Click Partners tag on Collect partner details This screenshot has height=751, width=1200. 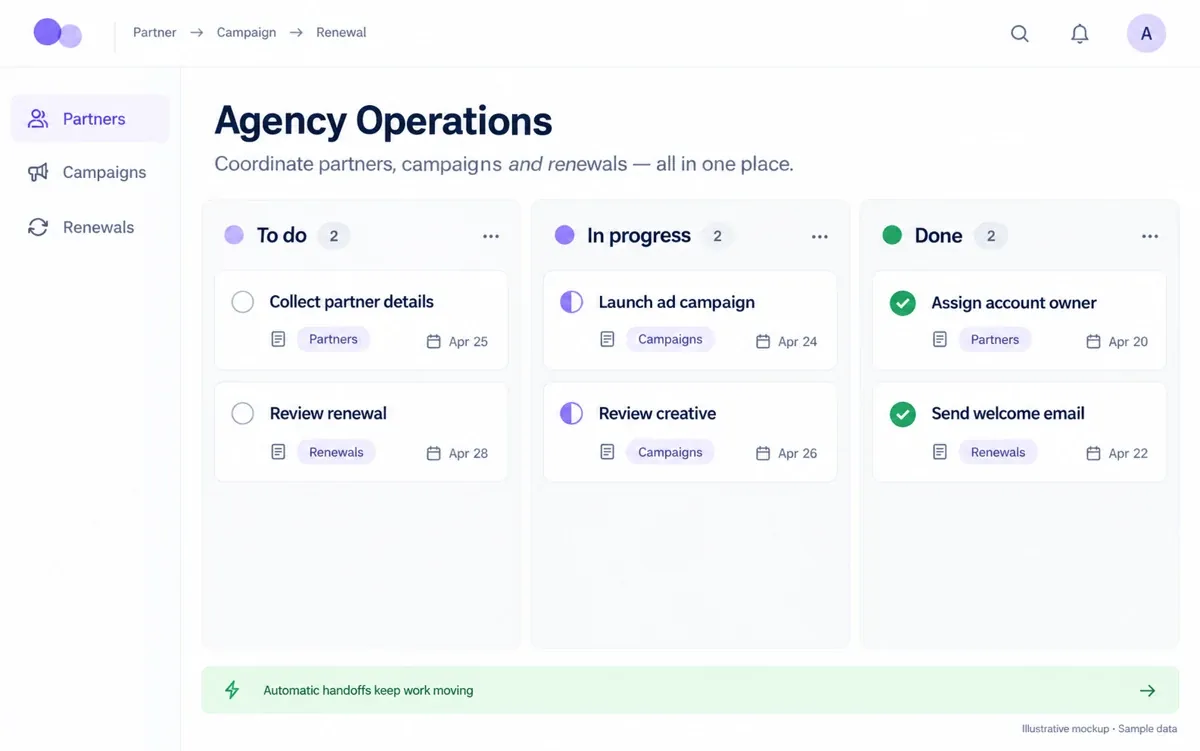click(x=333, y=339)
